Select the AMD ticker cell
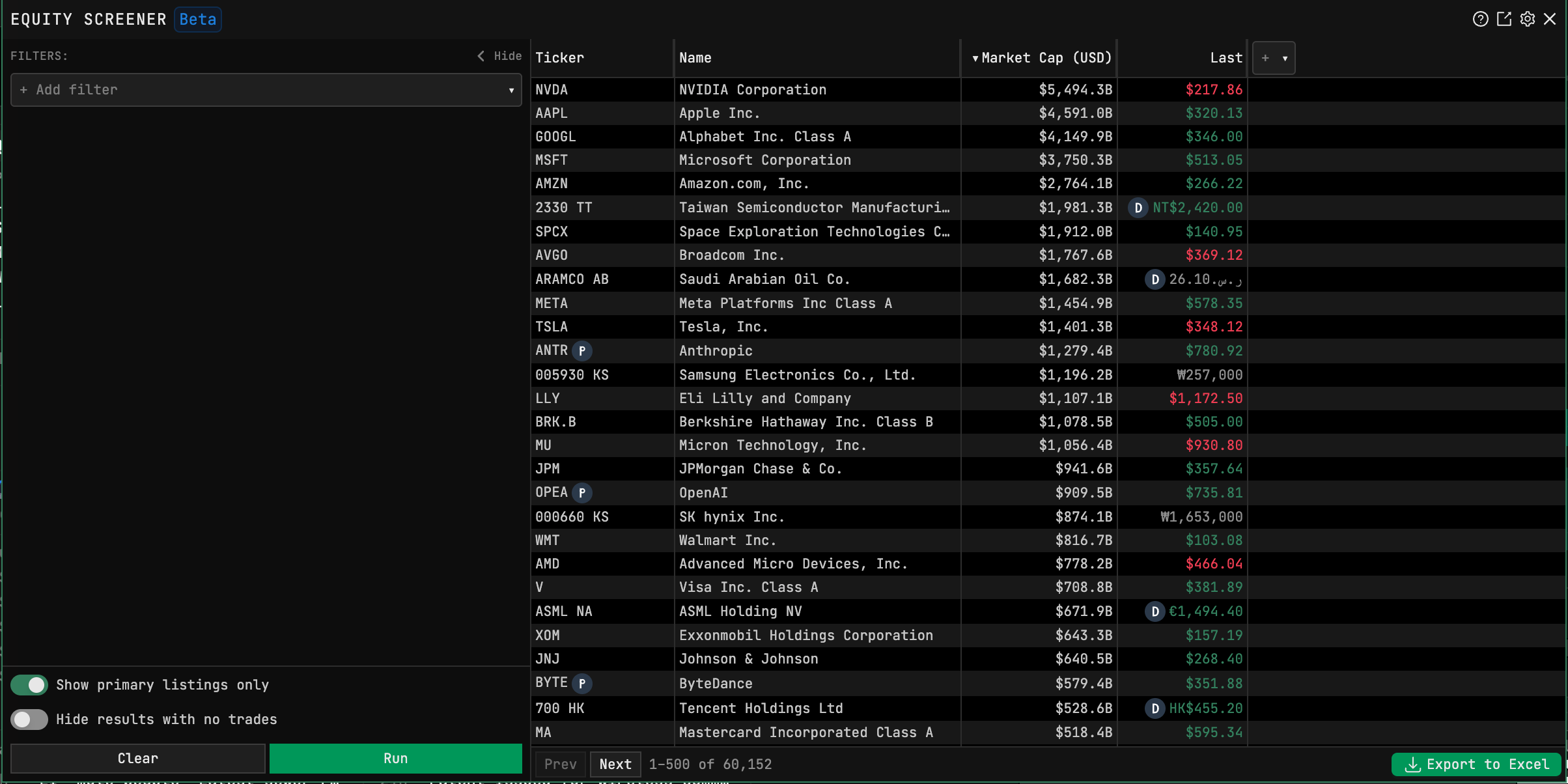Viewport: 1568px width, 784px height. point(602,564)
